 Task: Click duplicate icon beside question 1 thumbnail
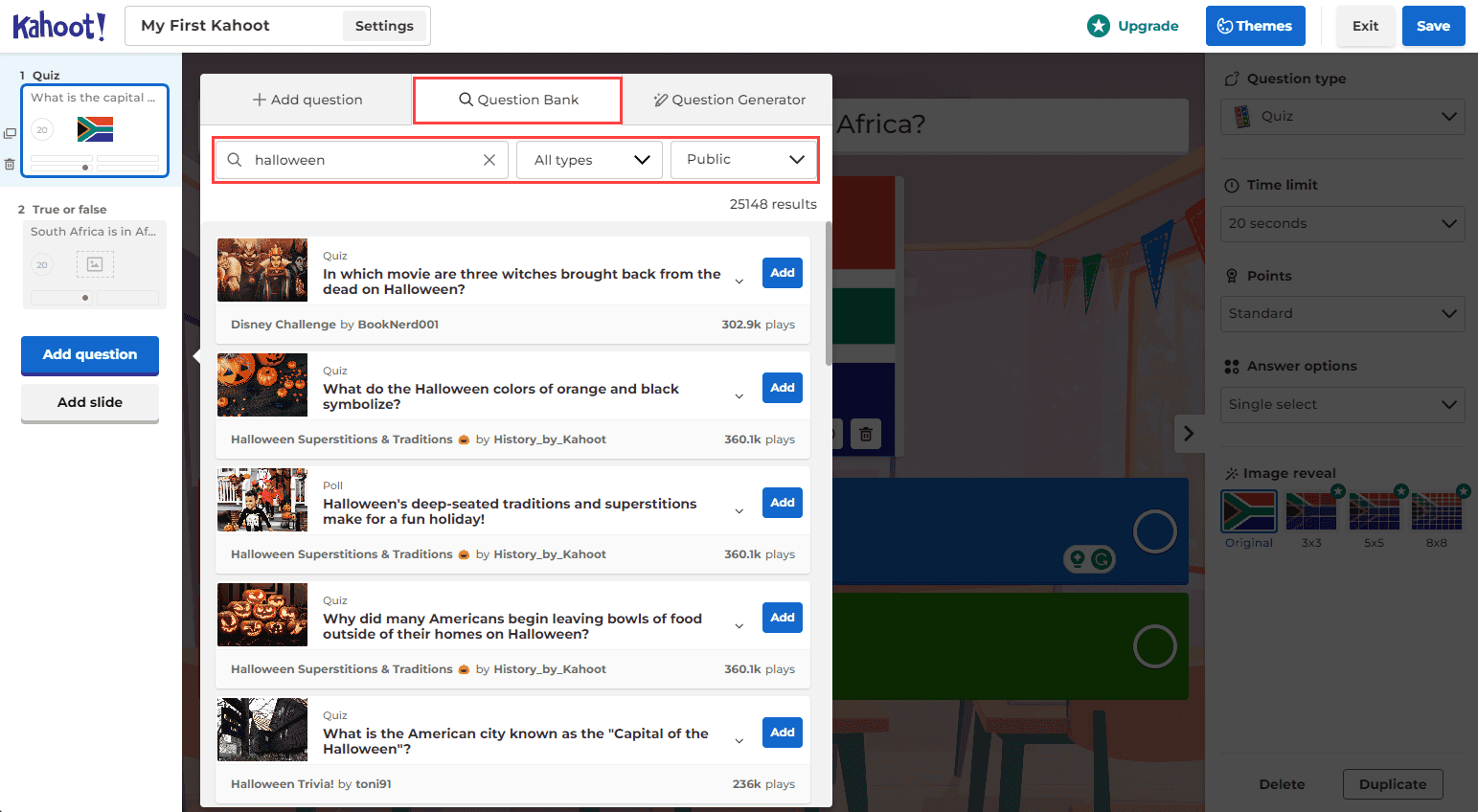[x=10, y=133]
